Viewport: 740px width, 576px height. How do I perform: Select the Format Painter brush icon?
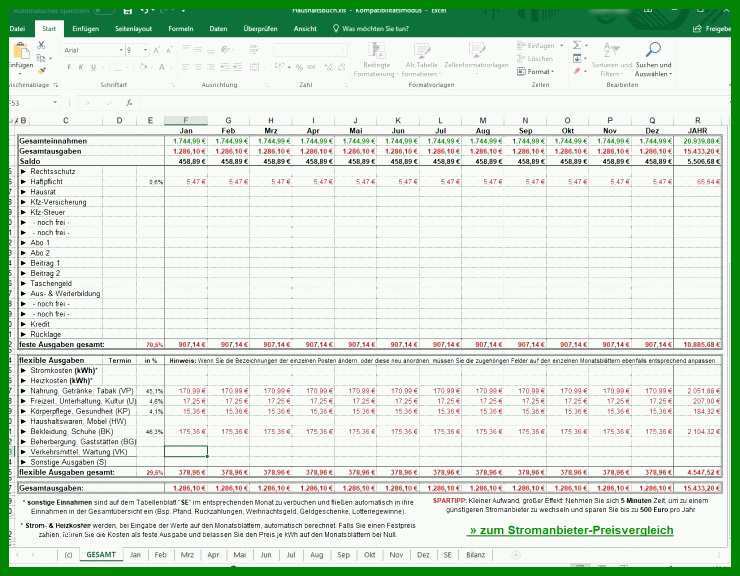point(42,71)
